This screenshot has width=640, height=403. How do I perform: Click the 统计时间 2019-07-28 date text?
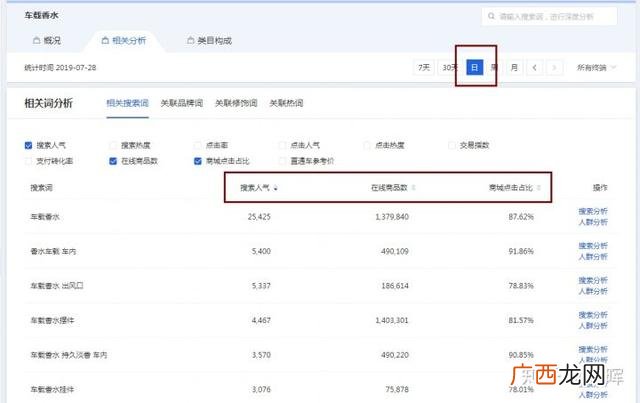(x=60, y=68)
